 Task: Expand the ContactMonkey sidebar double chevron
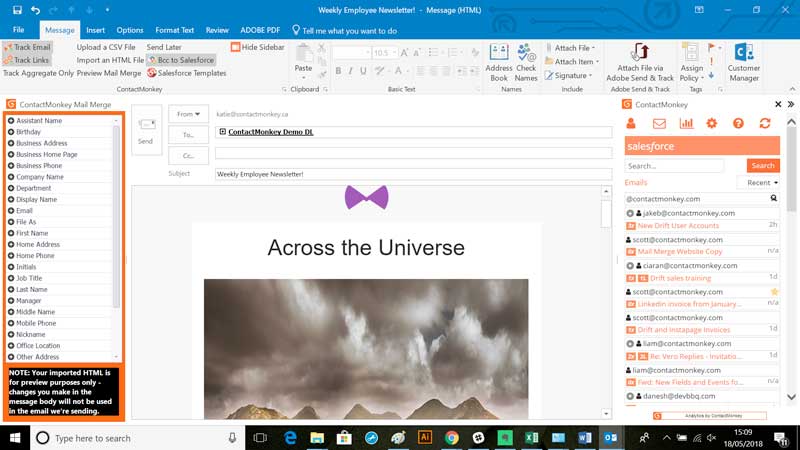[791, 104]
